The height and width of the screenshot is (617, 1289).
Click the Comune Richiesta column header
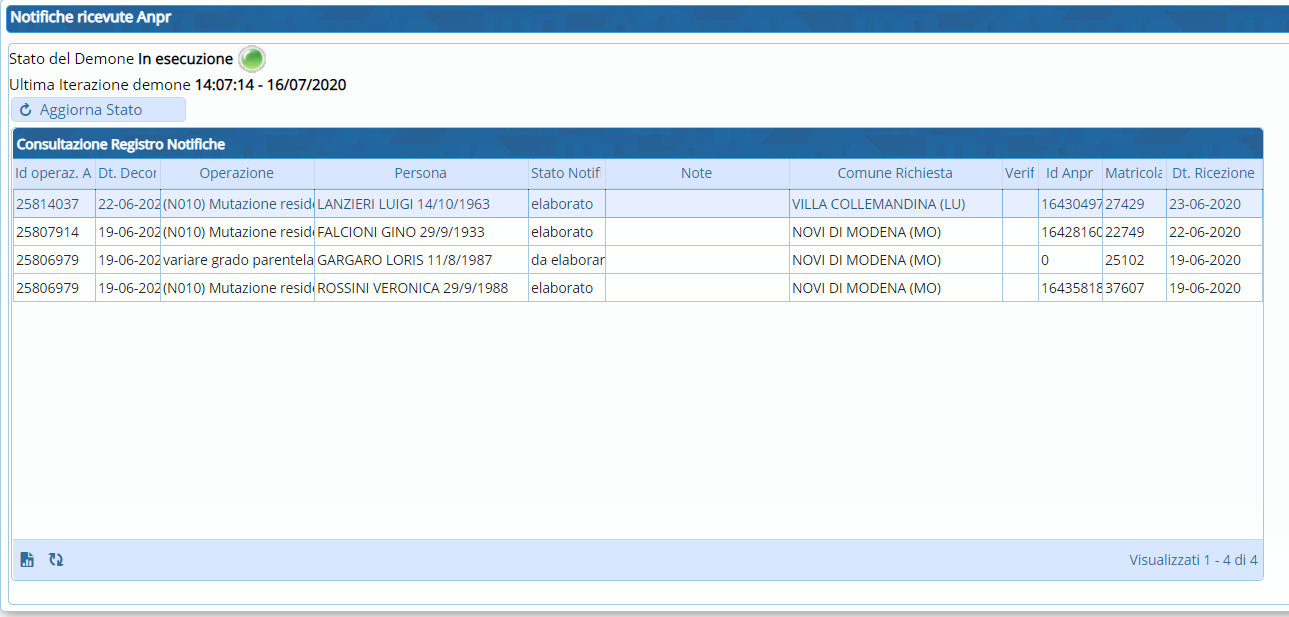(x=894, y=173)
